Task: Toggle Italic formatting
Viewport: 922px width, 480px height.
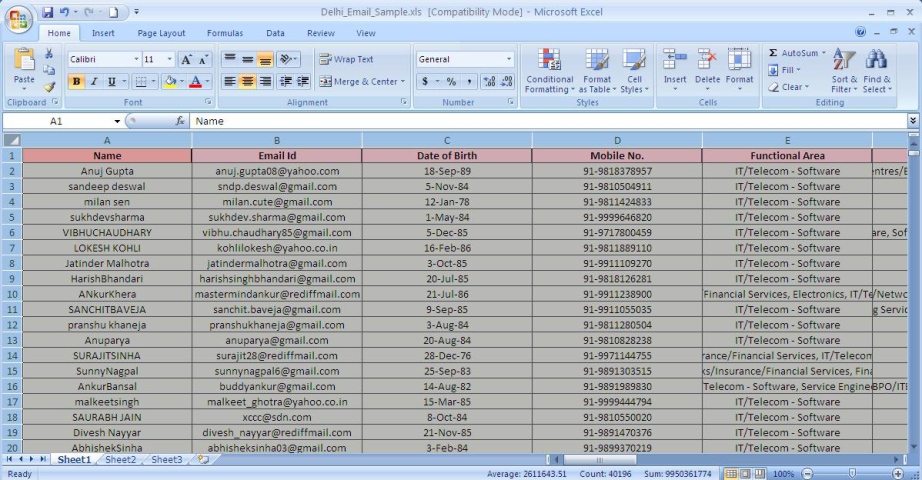Action: pos(93,81)
